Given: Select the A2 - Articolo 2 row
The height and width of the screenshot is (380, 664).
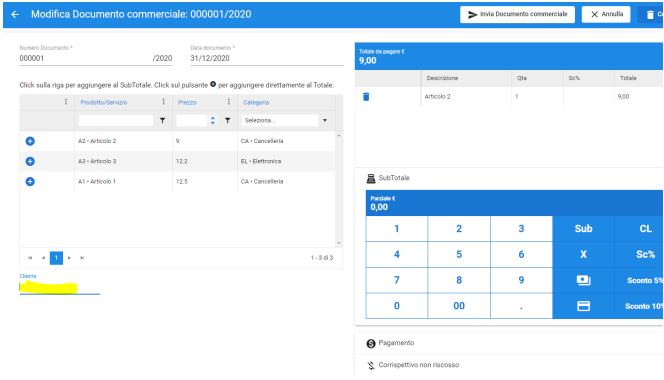Looking at the screenshot, I should click(x=177, y=141).
